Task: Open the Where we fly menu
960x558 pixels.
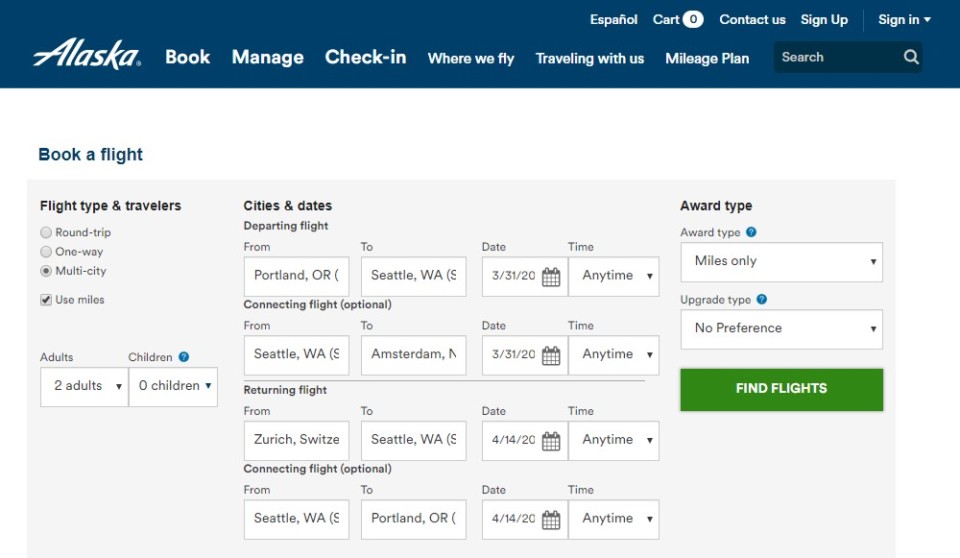Action: click(471, 58)
